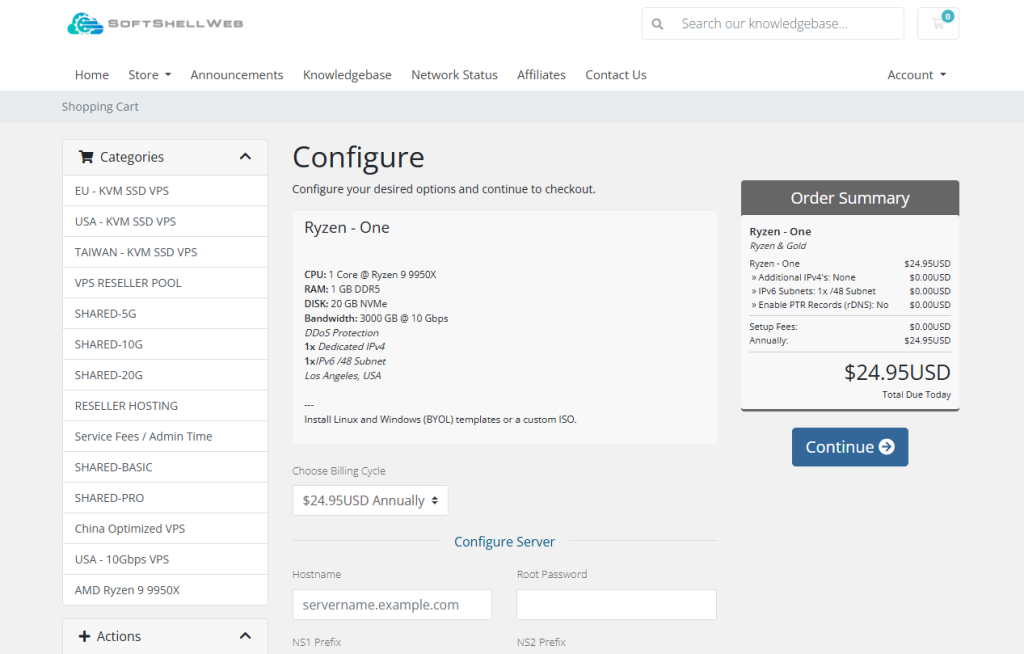Click the Actions plus icon
This screenshot has height=654, width=1024.
pos(83,636)
